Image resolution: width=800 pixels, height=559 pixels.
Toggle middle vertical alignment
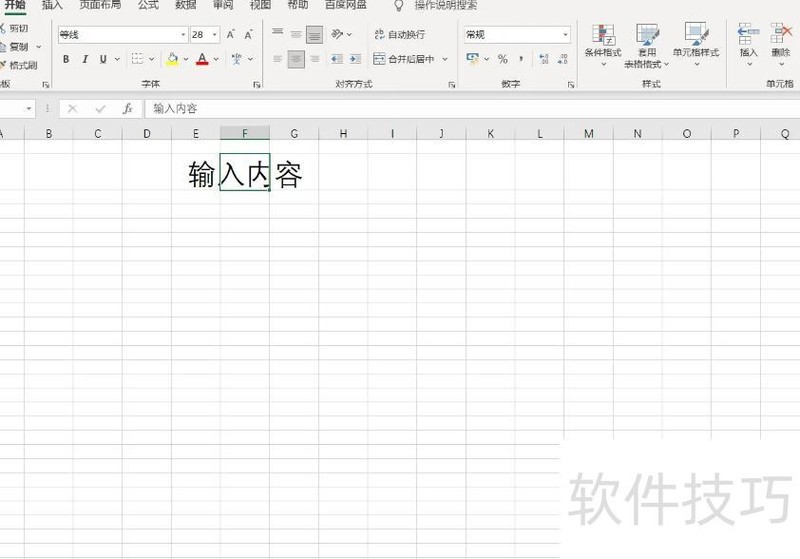296,34
